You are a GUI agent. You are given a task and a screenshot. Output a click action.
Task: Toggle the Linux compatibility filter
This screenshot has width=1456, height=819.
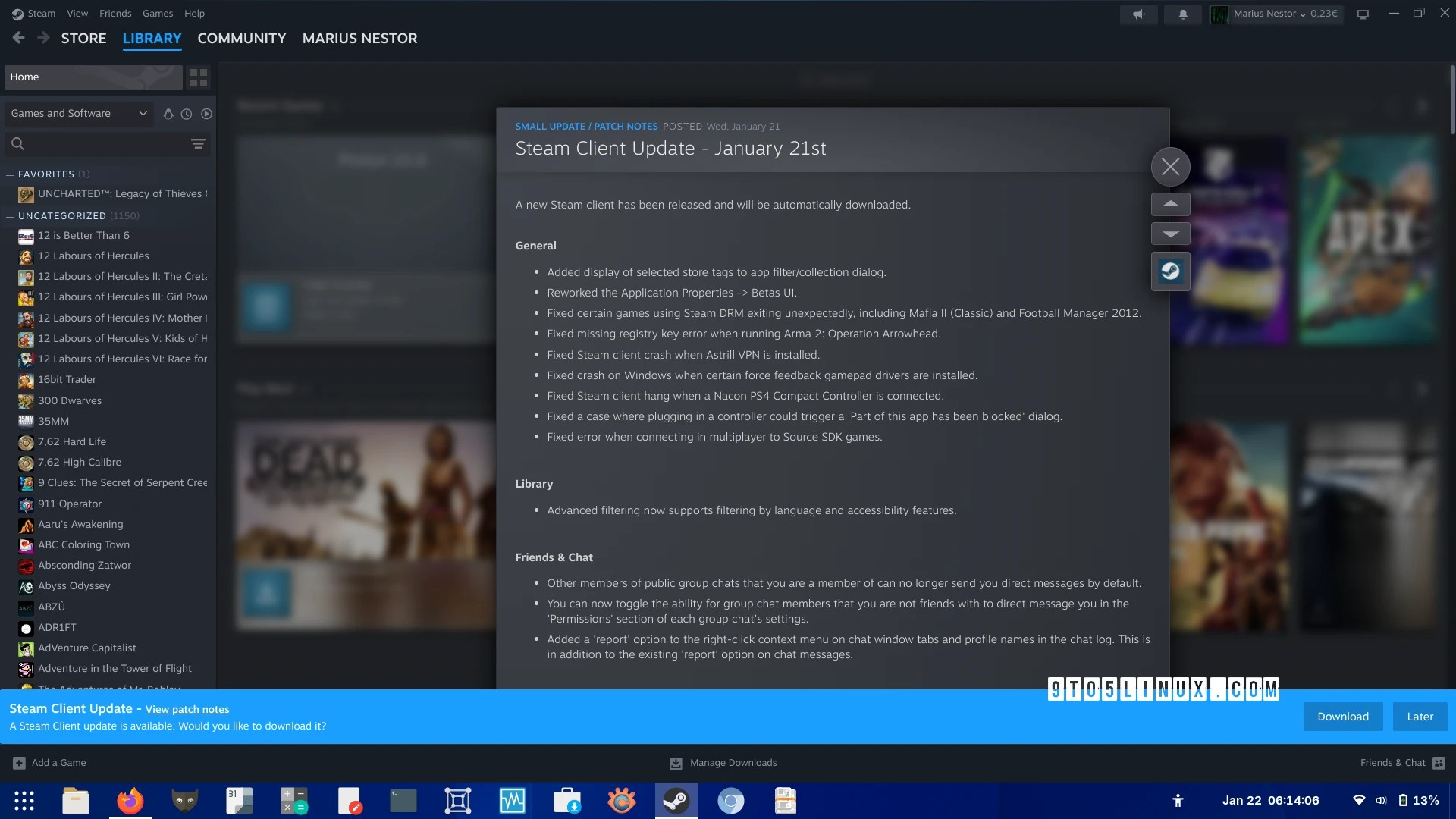168,114
